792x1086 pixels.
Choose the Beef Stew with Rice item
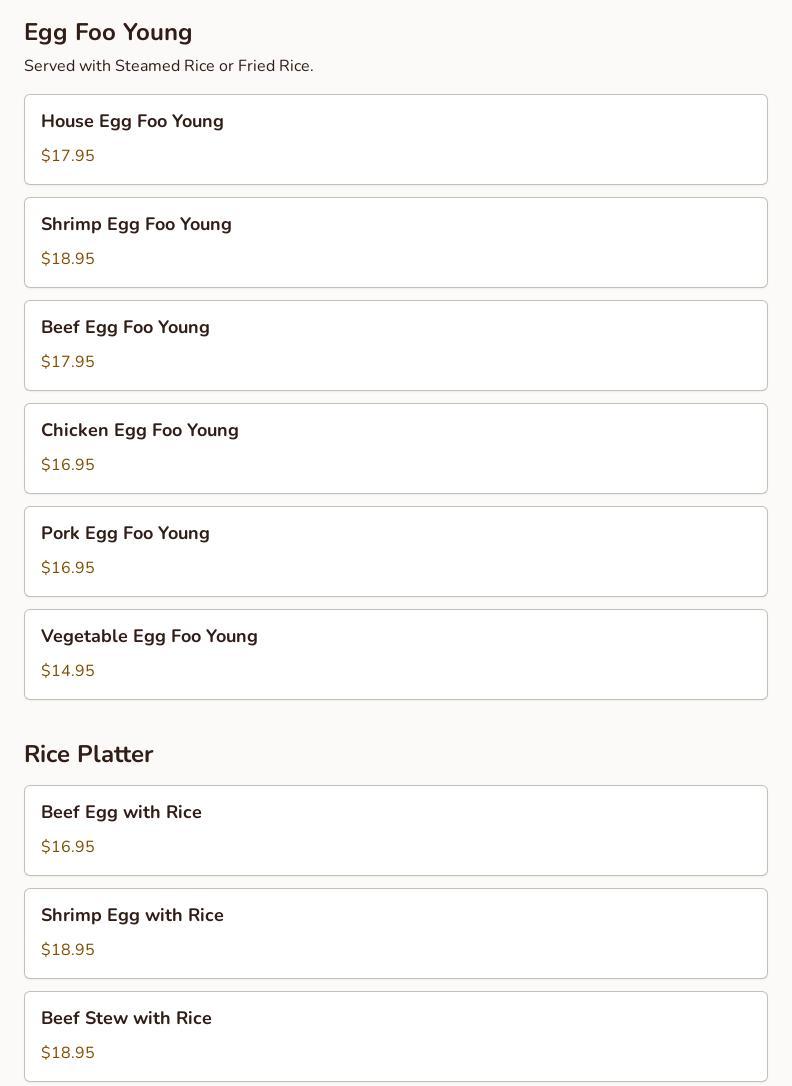coord(395,1036)
